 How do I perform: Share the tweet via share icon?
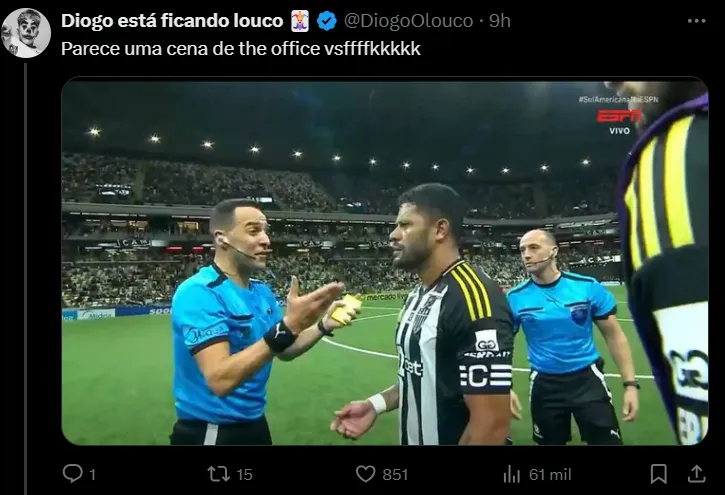(x=696, y=474)
